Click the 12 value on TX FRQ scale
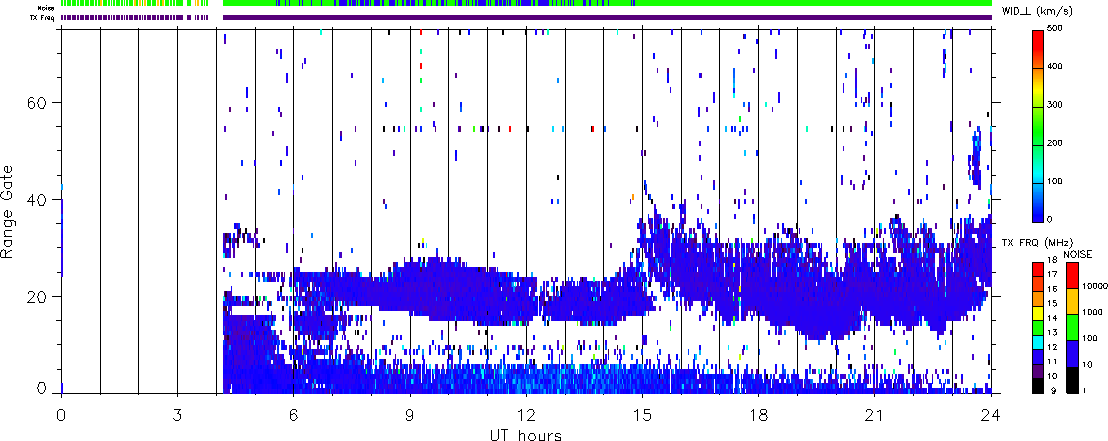Screen dimensions: 1108x441 point(1054,348)
